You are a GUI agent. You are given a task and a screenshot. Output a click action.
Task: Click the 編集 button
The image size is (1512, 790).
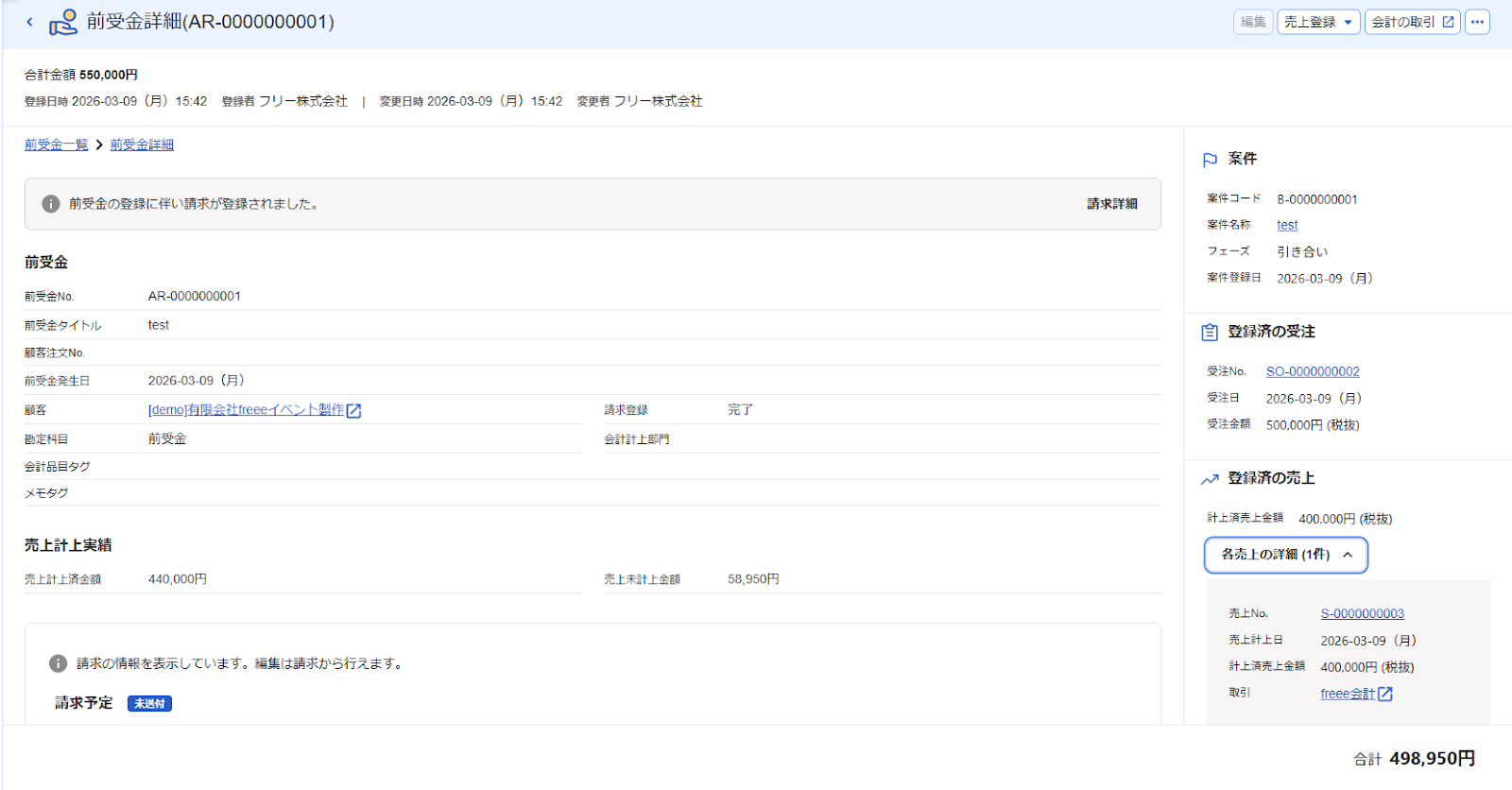click(x=1253, y=22)
